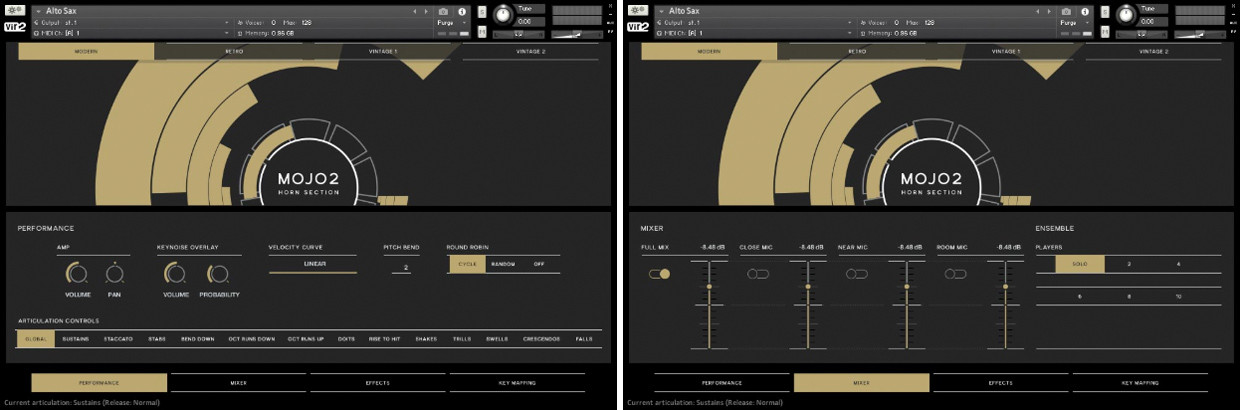Set Ensemble players to Solo
The image size is (1240, 410).
1079,264
